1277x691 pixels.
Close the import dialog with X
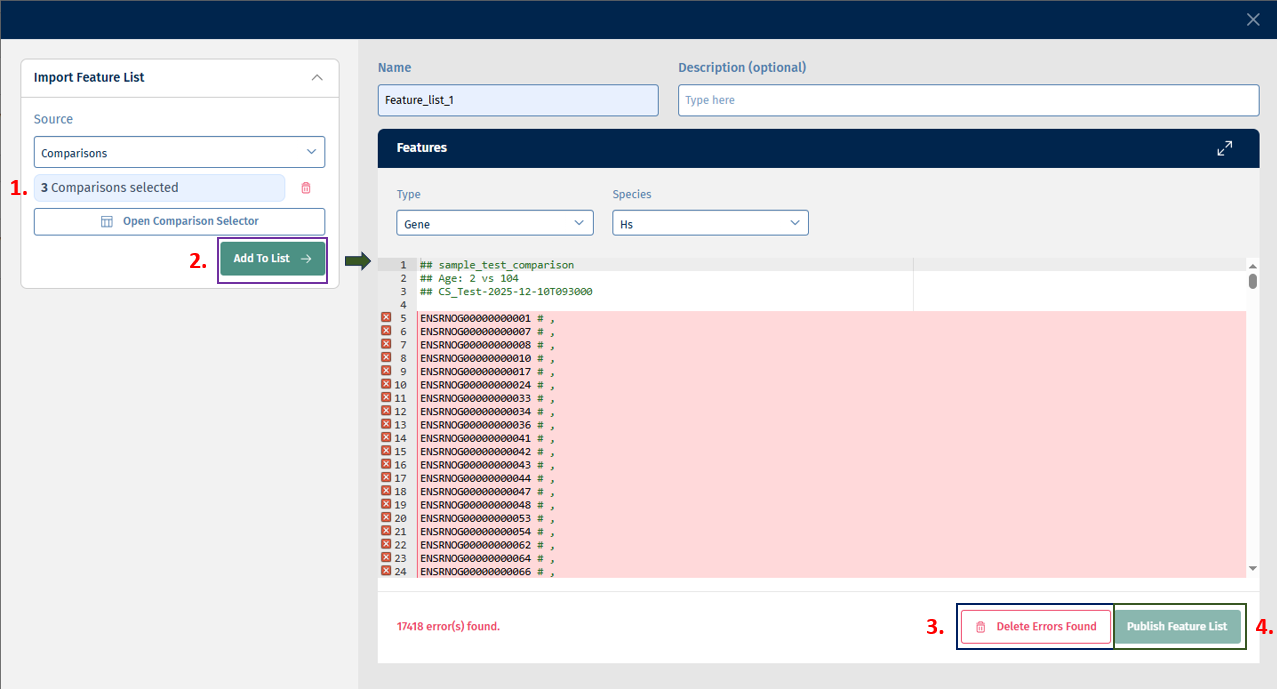click(1252, 19)
